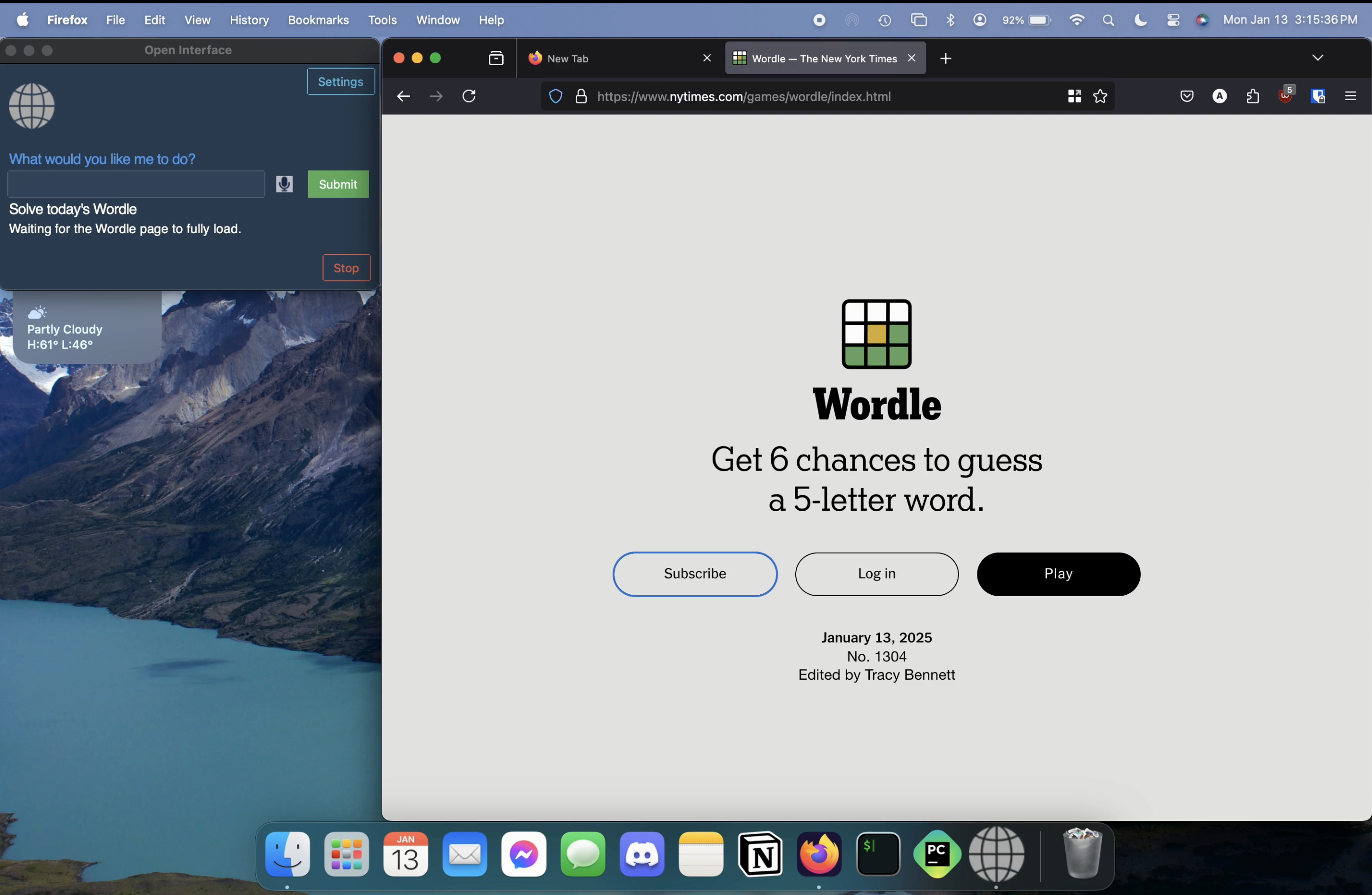Switch to the New Tab tab

[611, 58]
